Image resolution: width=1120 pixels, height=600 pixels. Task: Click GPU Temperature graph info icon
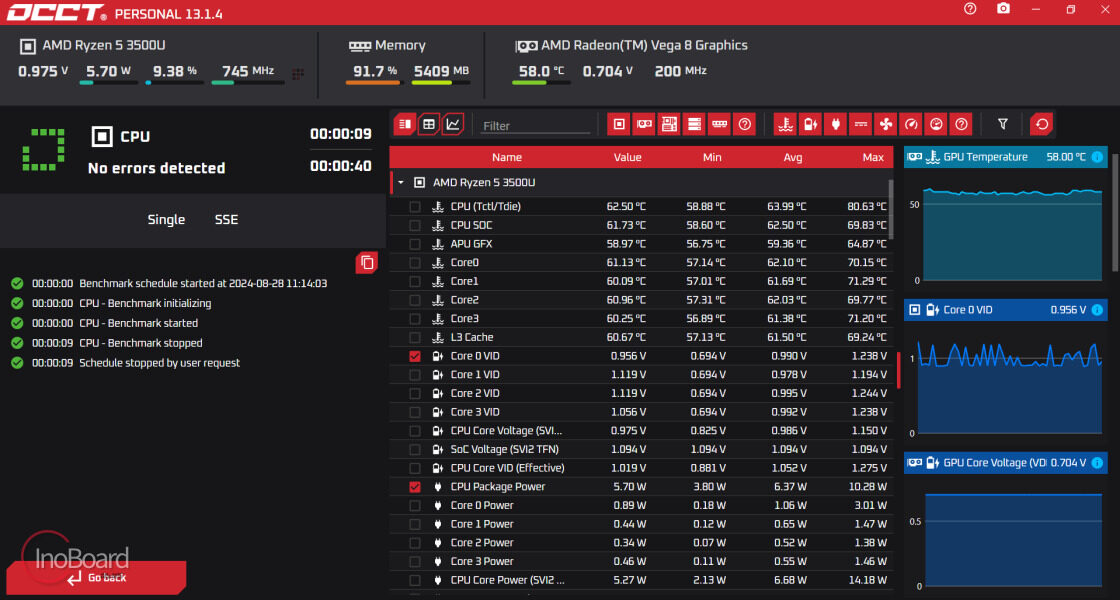tap(1097, 157)
